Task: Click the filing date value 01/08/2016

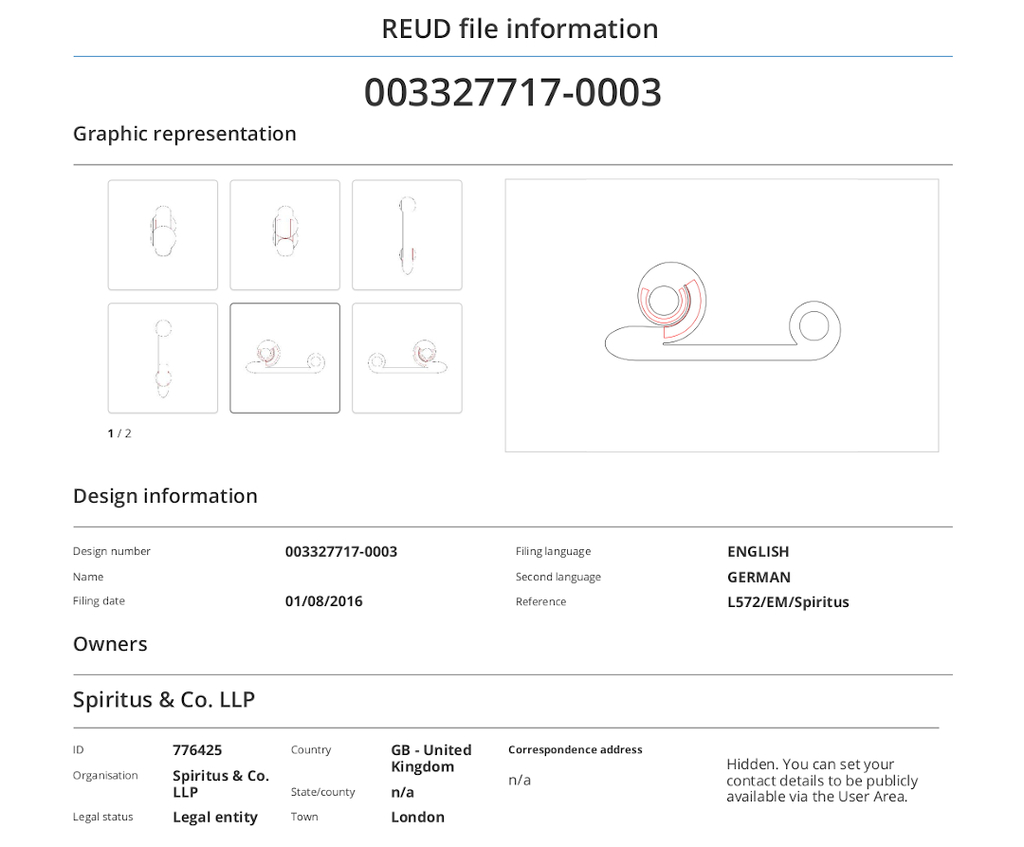Action: click(324, 602)
